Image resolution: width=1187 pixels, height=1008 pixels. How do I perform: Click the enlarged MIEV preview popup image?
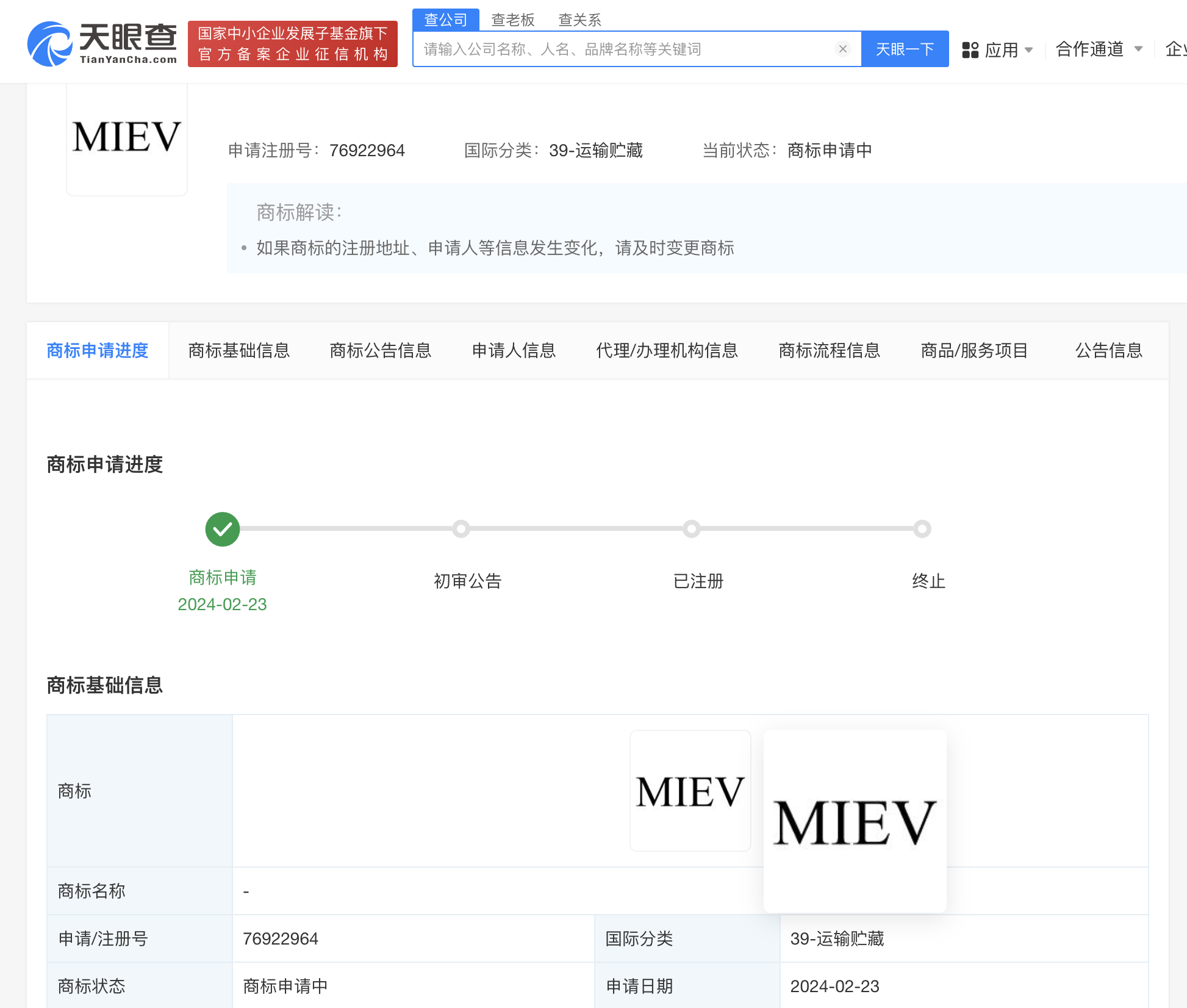pos(855,821)
